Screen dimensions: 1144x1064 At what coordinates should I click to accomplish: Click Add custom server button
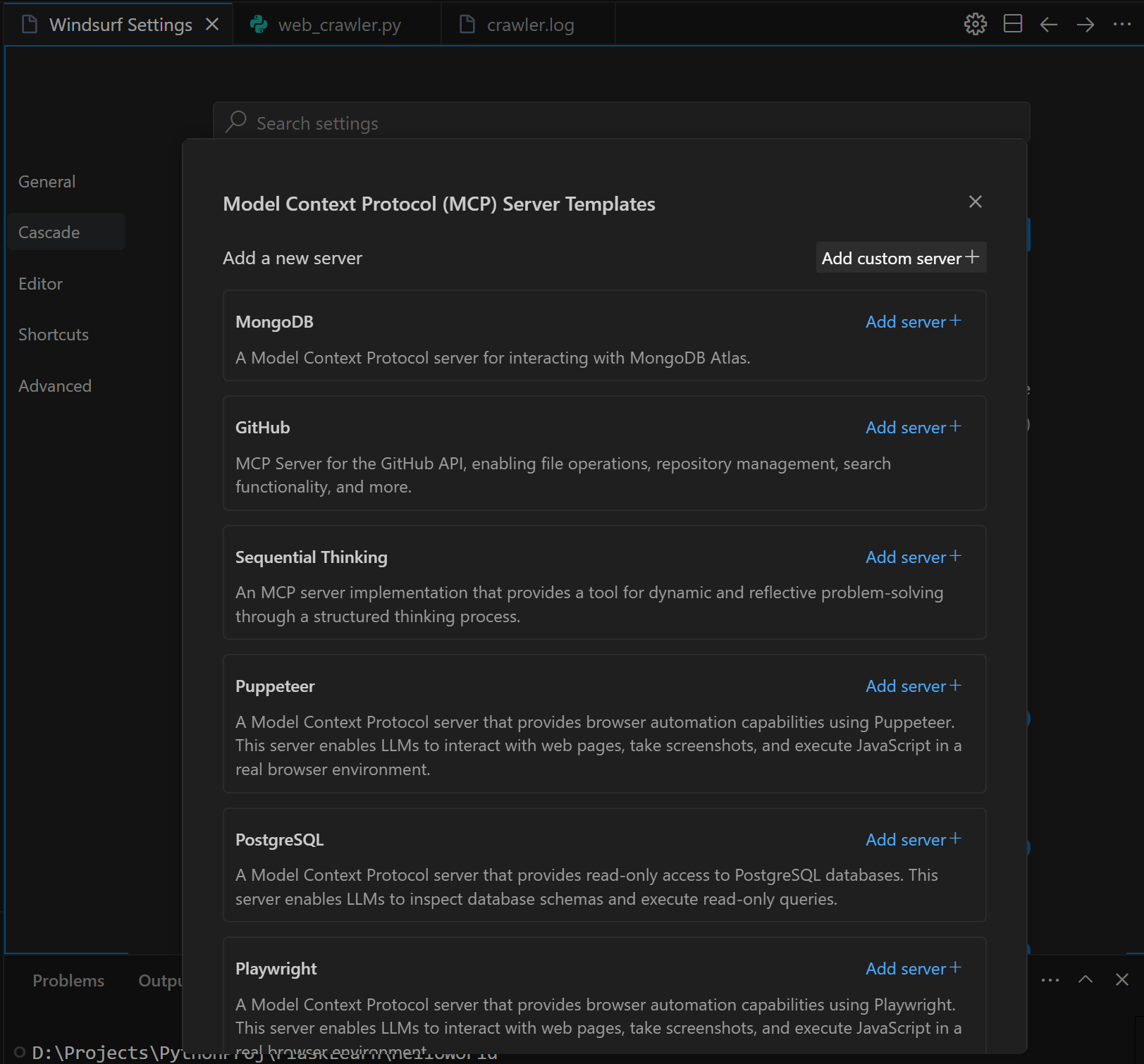901,258
